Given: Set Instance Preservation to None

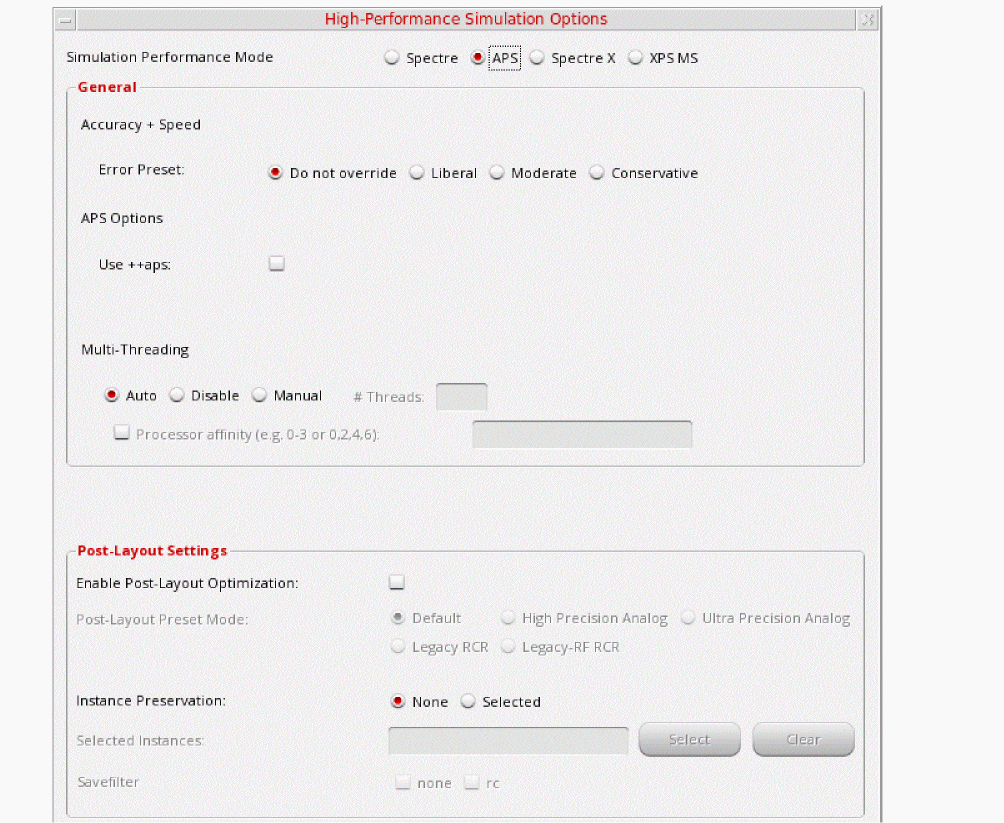Looking at the screenshot, I should pos(398,701).
